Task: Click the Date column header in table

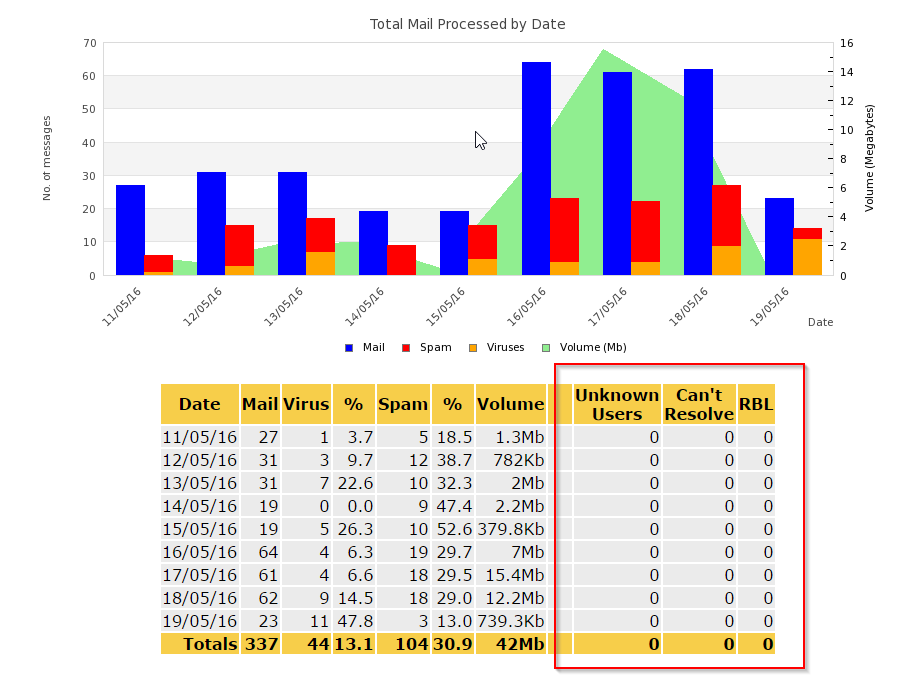Action: tap(199, 404)
